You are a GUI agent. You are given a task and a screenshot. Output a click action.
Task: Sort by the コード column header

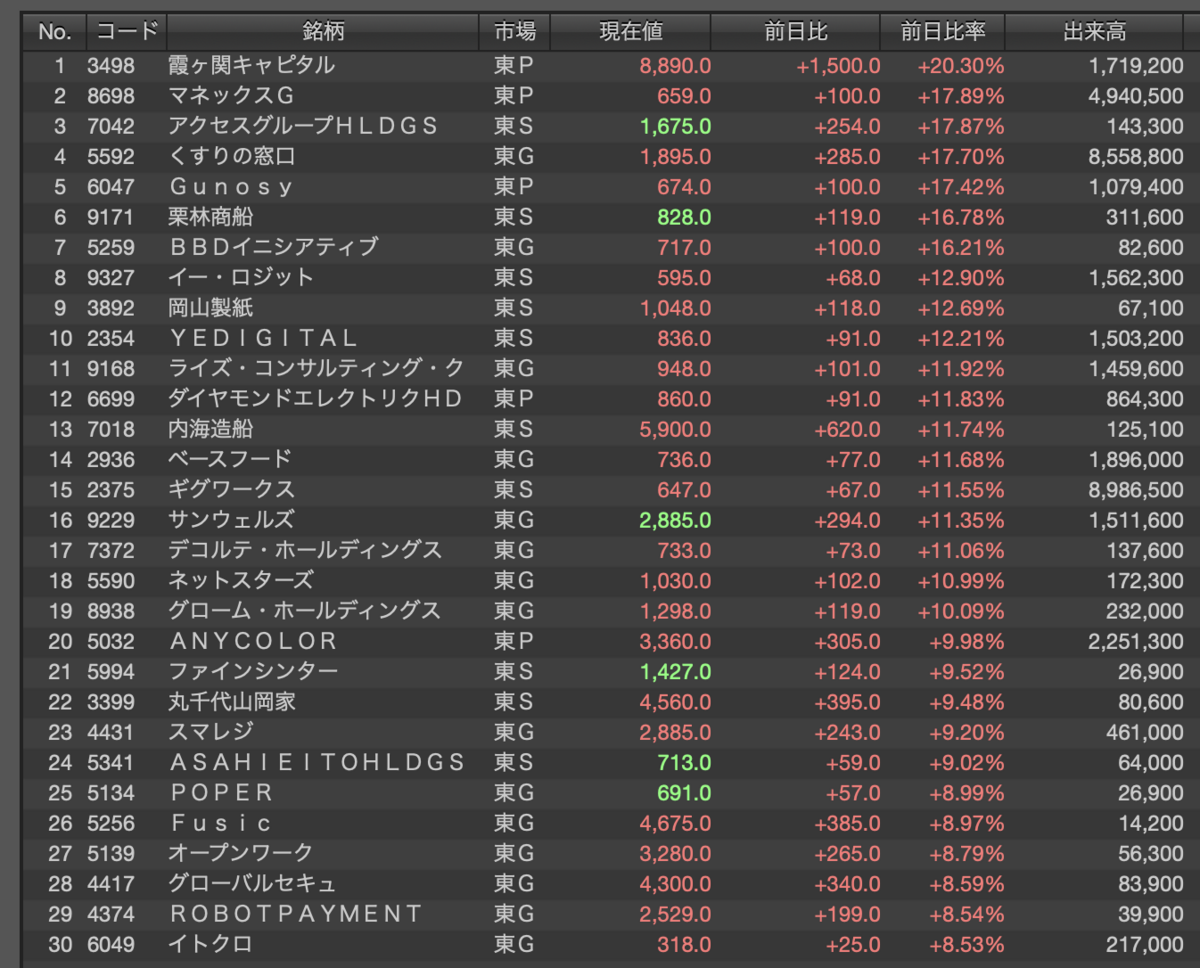(127, 32)
